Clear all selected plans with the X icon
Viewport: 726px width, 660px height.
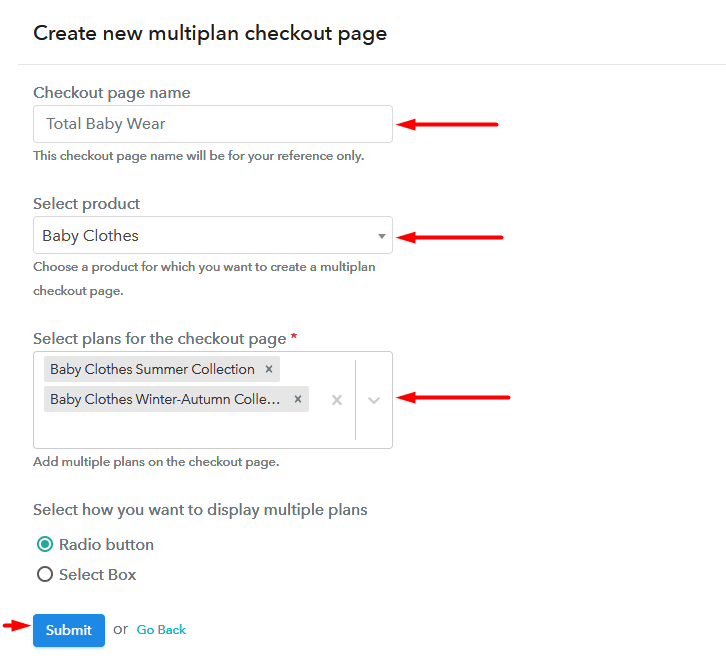337,400
